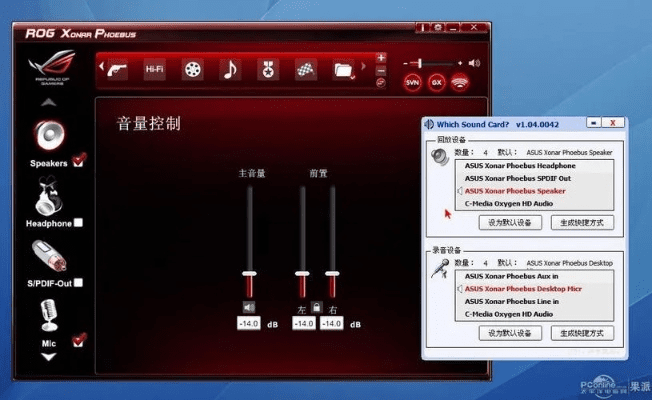Mute master volume via speaker icon
This screenshot has height=400, width=652.
(249, 307)
